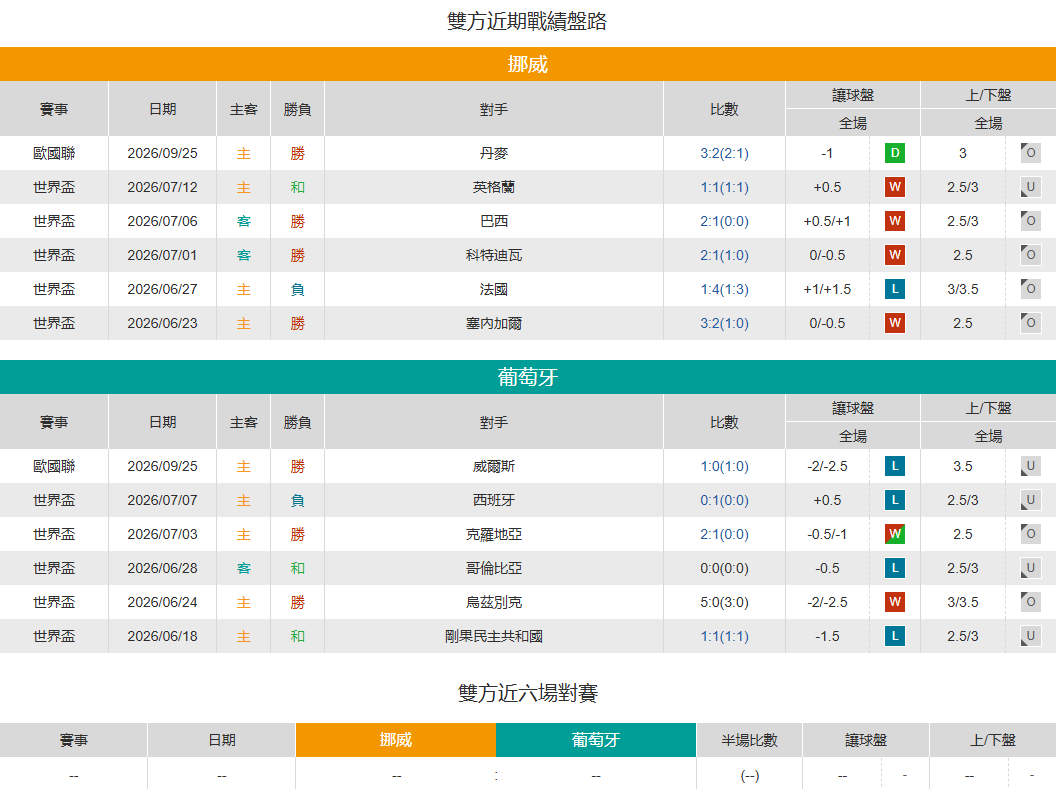Click O icon in Senegal row
Image resolution: width=1056 pixels, height=789 pixels.
1030,323
